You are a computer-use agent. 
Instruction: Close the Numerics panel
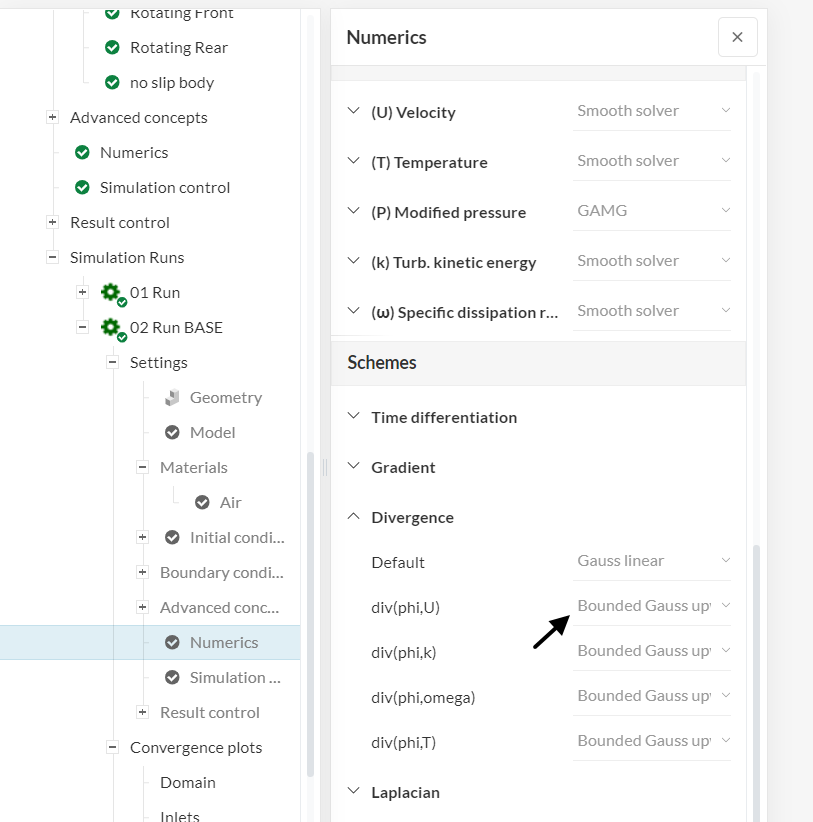point(737,37)
